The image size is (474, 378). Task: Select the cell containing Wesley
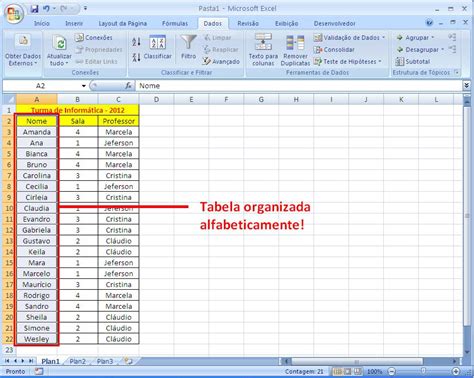pos(37,339)
